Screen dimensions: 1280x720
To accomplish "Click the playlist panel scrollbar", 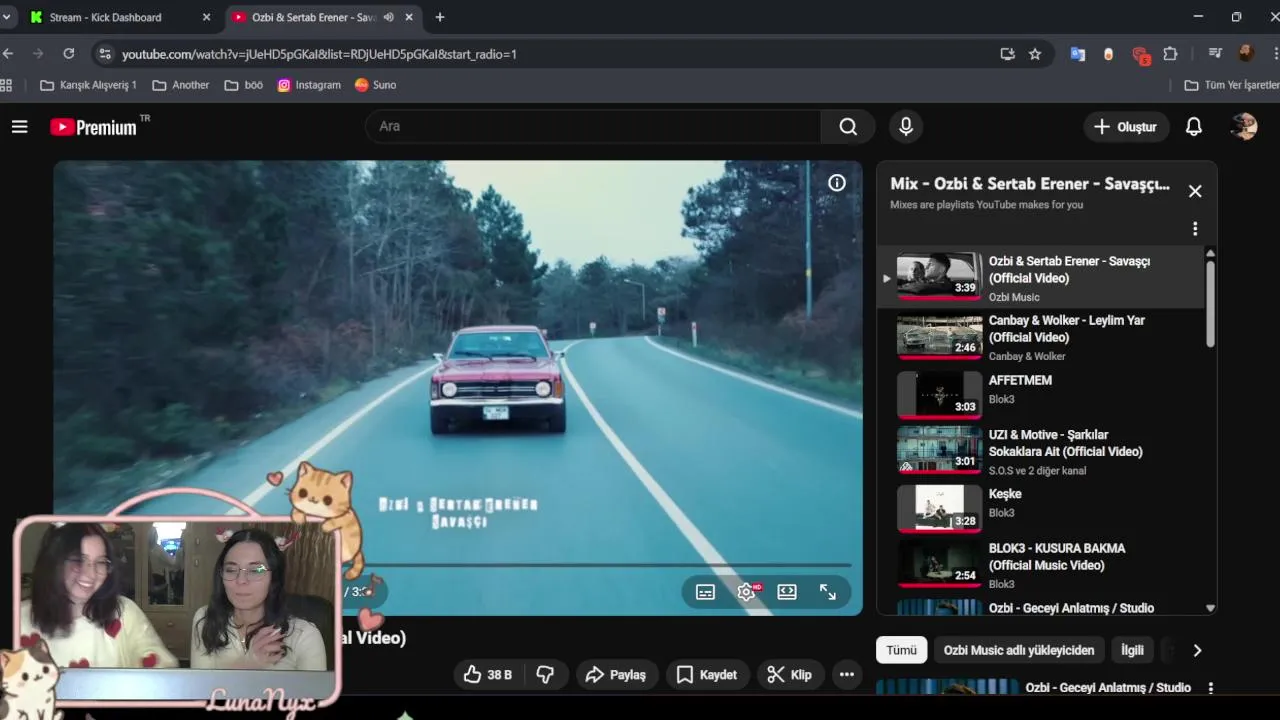I will (1210, 304).
